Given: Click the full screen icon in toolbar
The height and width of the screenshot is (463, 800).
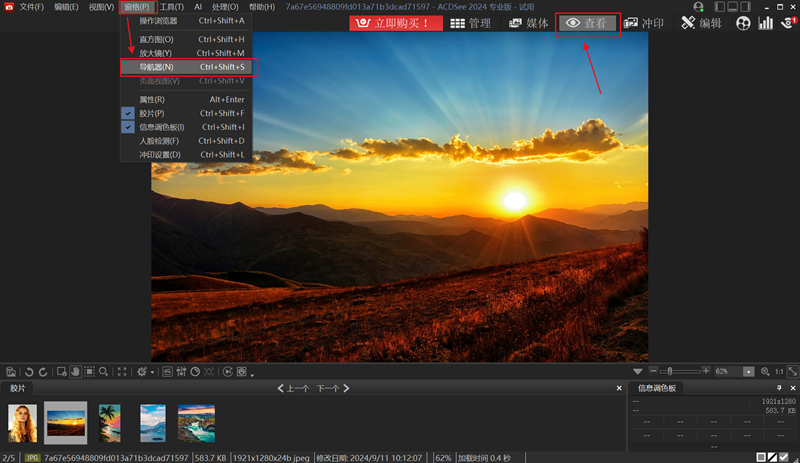Looking at the screenshot, I should pos(122,371).
